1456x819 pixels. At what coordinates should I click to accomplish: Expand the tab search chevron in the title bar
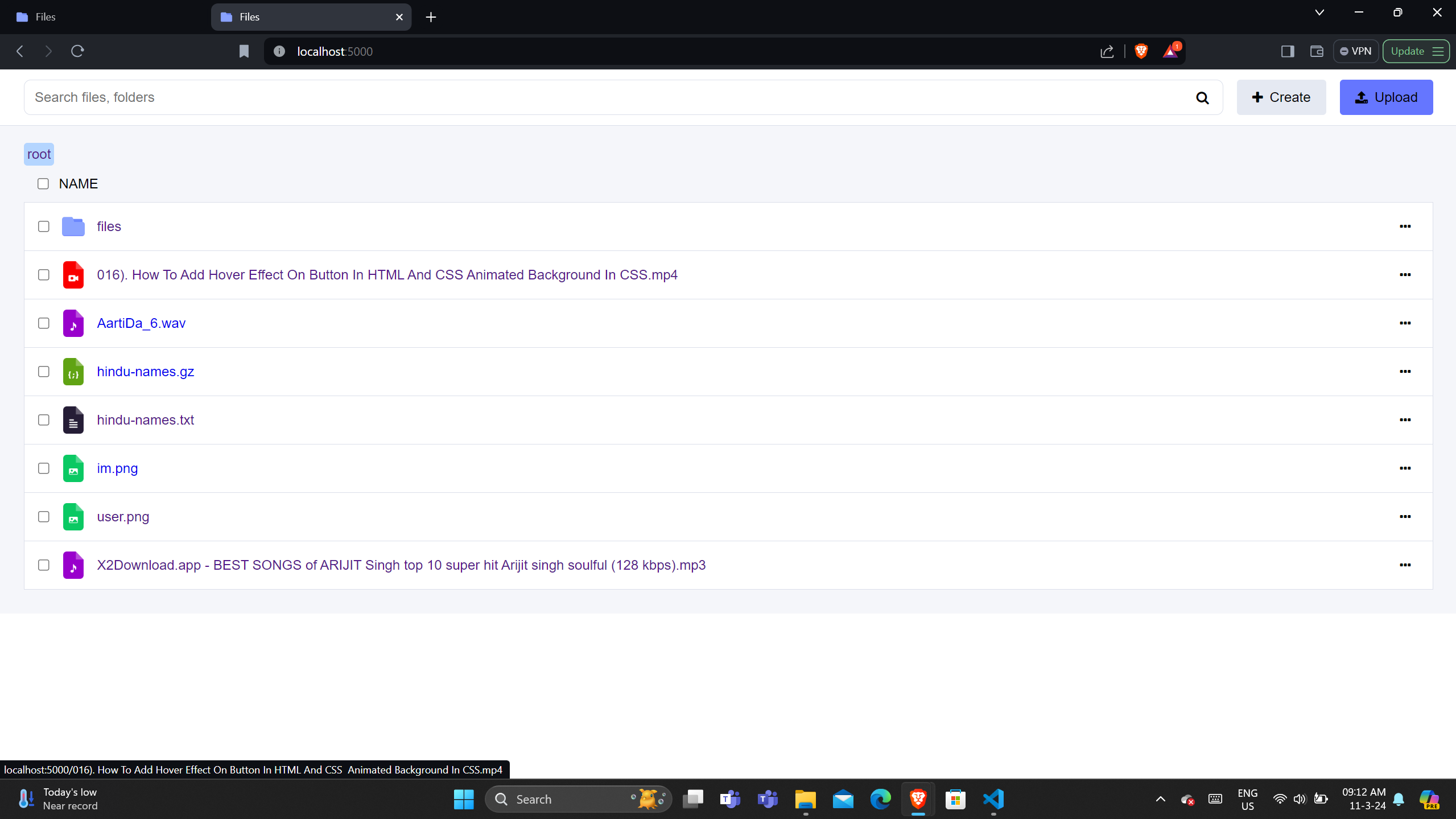pos(1319,13)
